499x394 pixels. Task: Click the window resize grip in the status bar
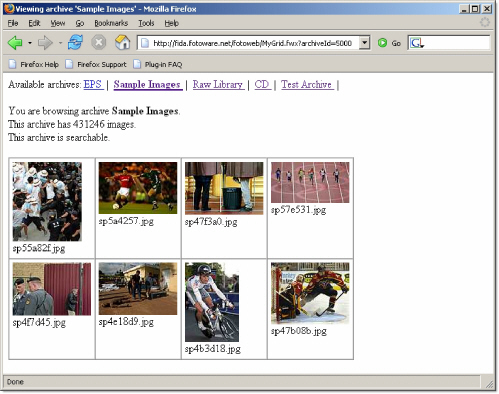tap(489, 384)
